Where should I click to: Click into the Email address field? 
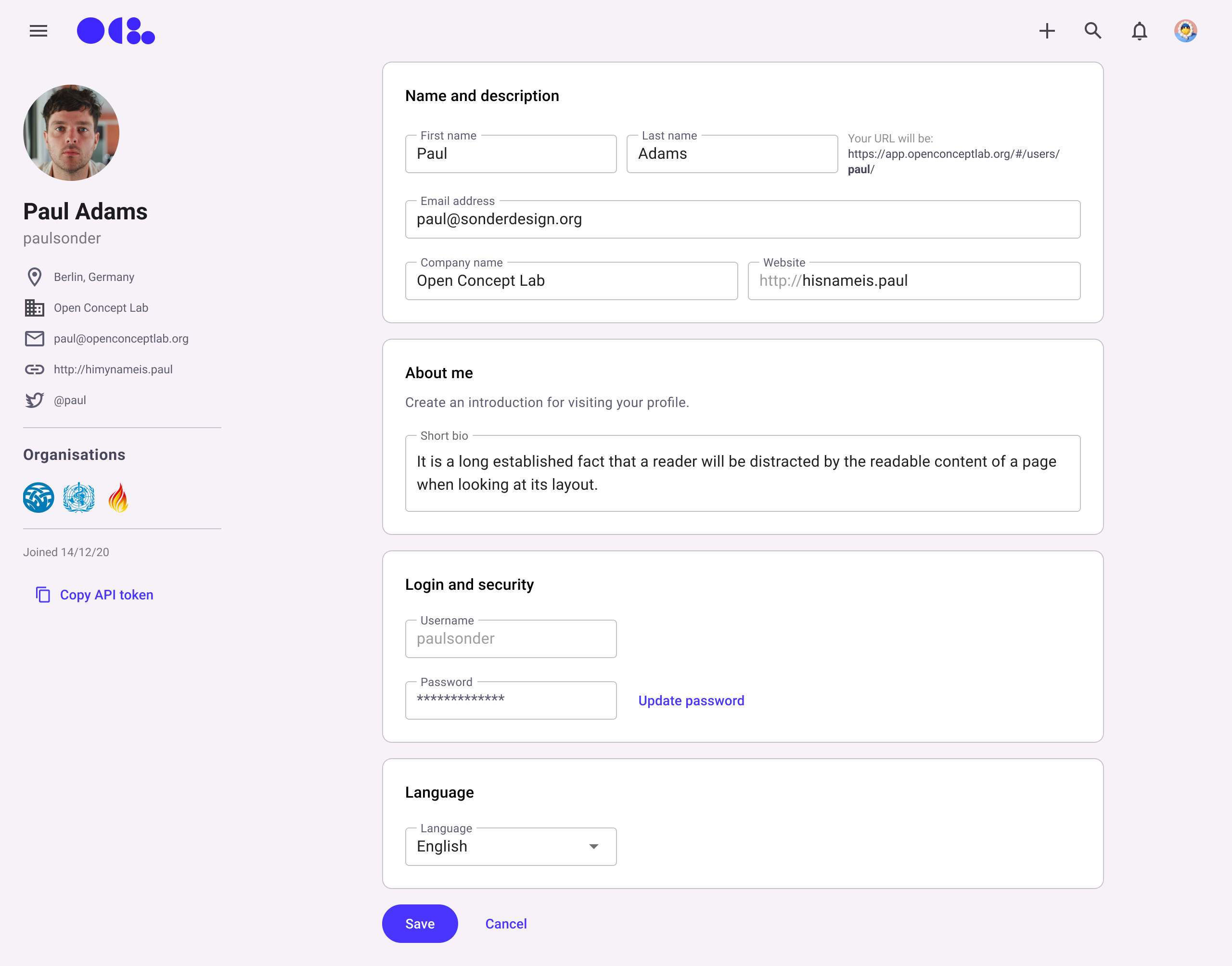click(742, 219)
